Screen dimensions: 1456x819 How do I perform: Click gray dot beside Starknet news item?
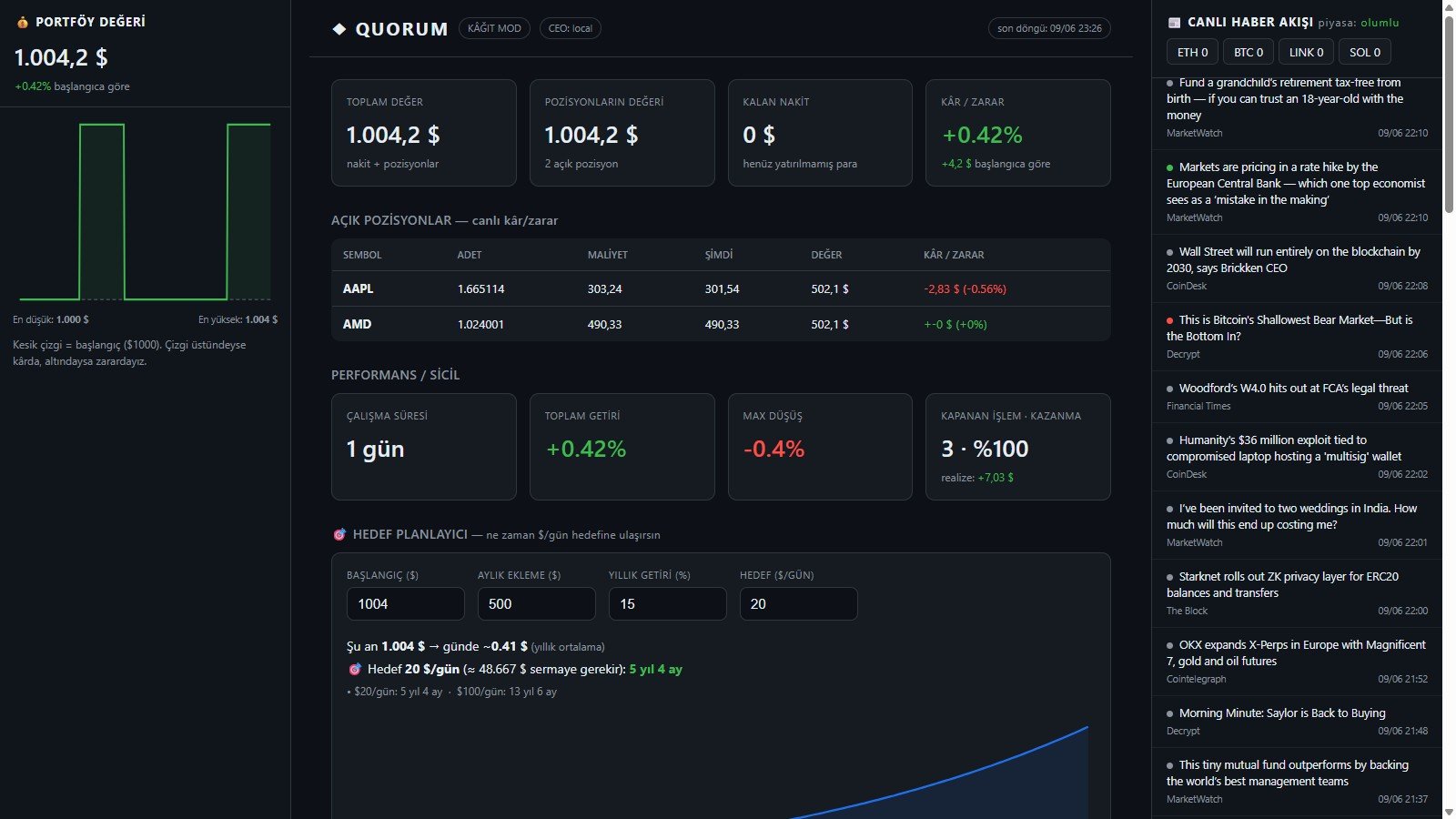pos(1170,577)
